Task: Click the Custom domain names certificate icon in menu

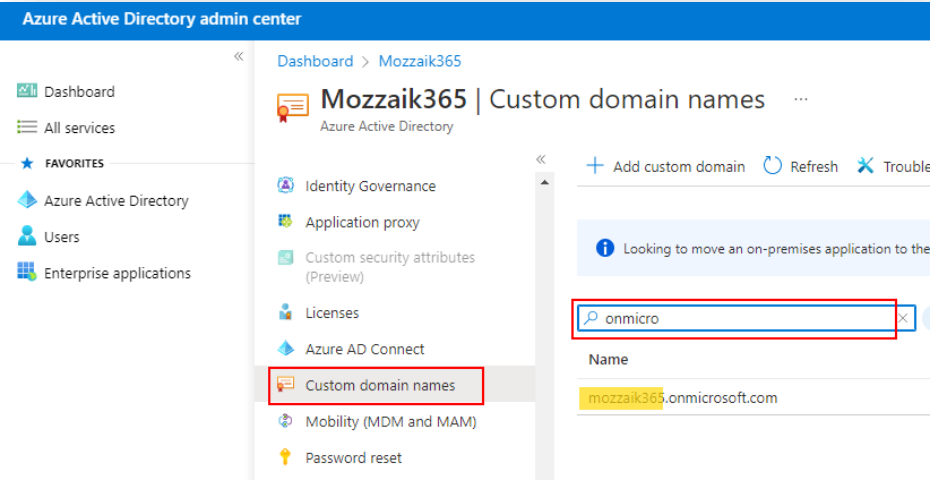Action: (286, 384)
